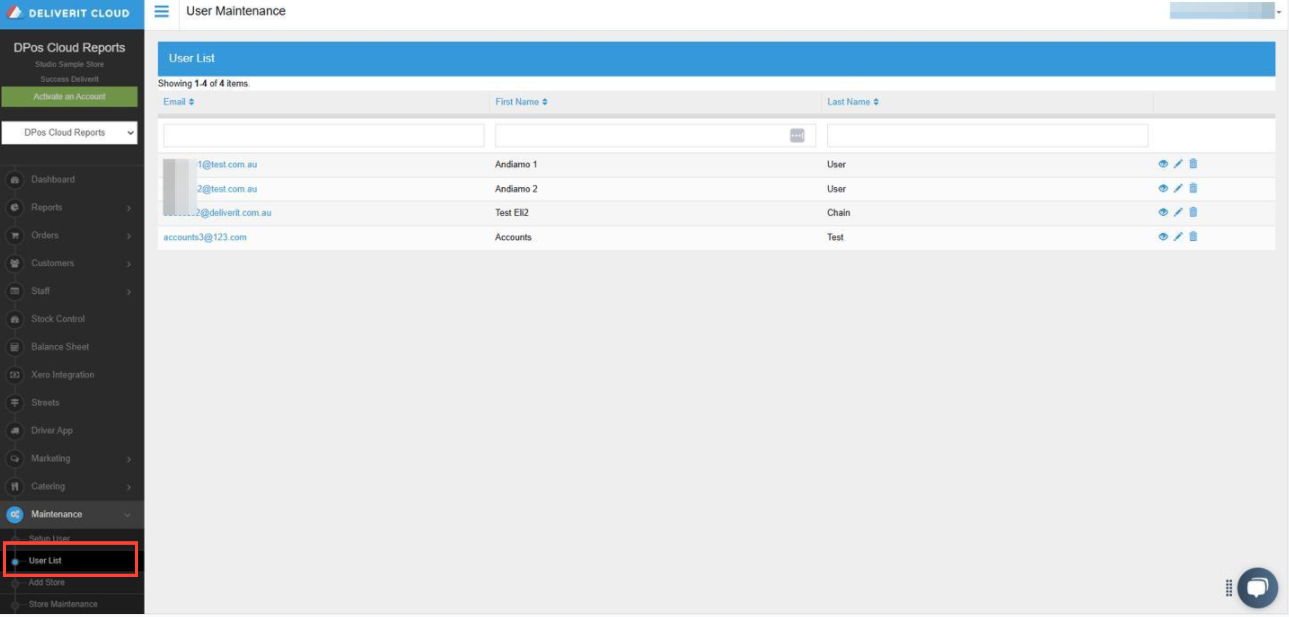Show details for the Test Eli2 user
The image size is (1289, 617).
click(x=1161, y=211)
